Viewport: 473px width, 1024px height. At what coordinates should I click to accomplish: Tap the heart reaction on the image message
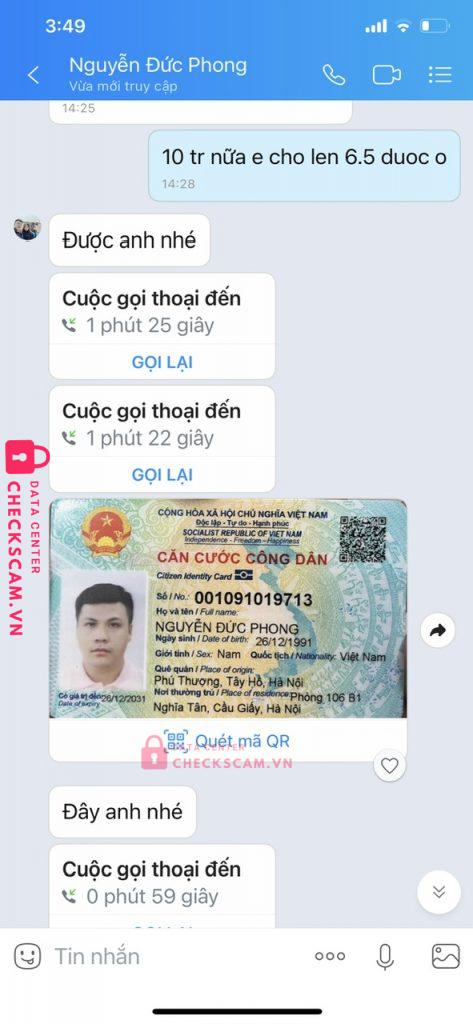(x=389, y=765)
